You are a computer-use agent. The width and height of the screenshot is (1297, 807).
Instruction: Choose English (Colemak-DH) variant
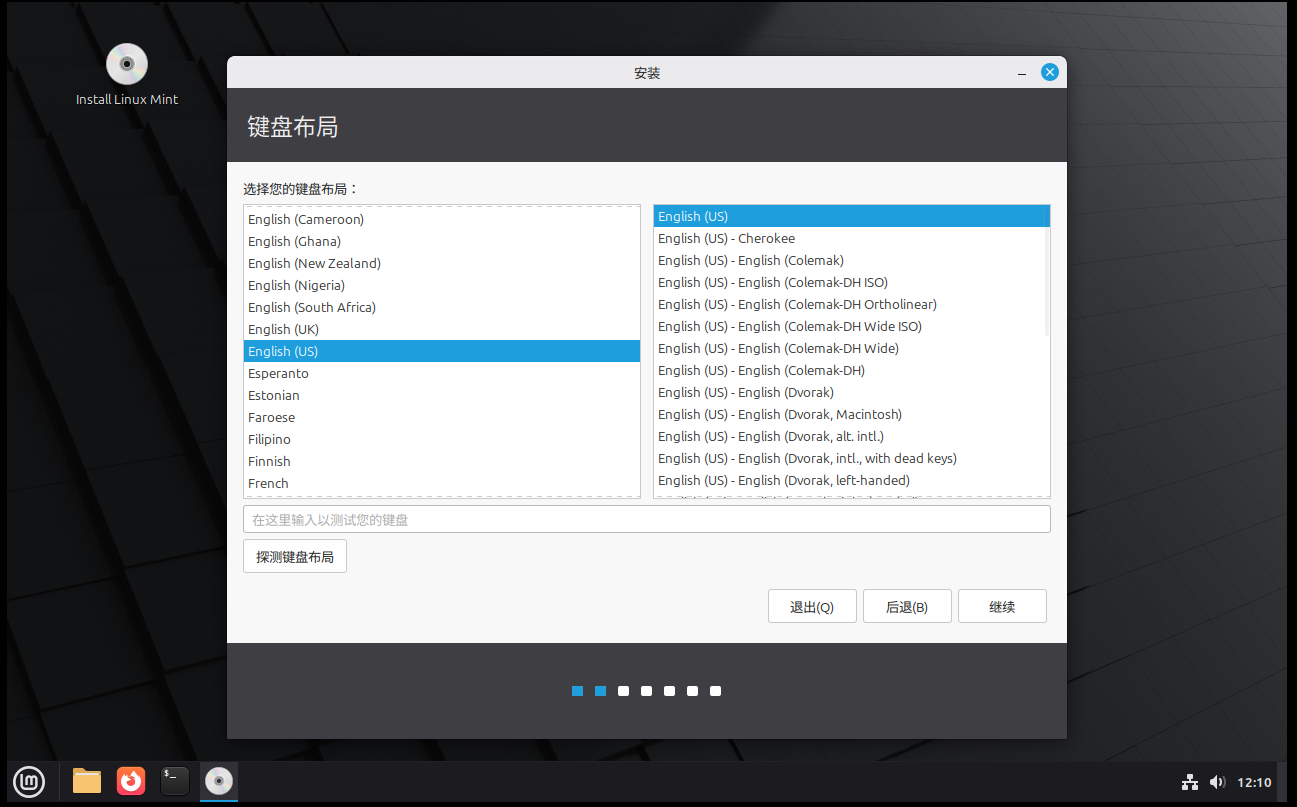coord(761,370)
